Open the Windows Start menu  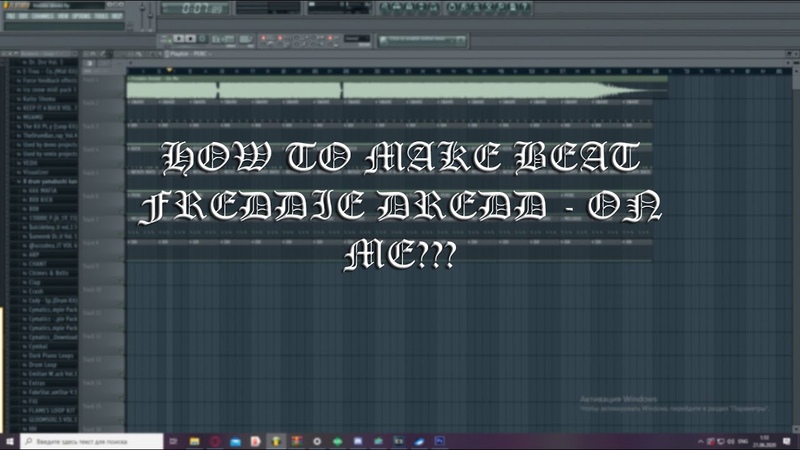pyautogui.click(x=10, y=441)
